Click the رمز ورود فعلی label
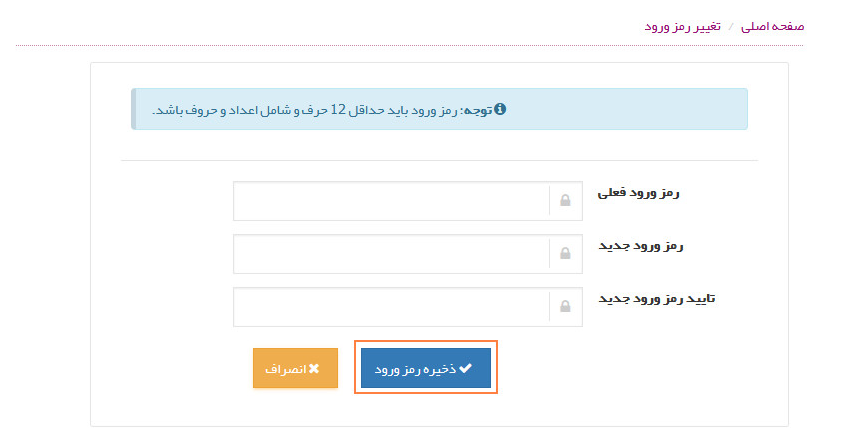 [637, 191]
